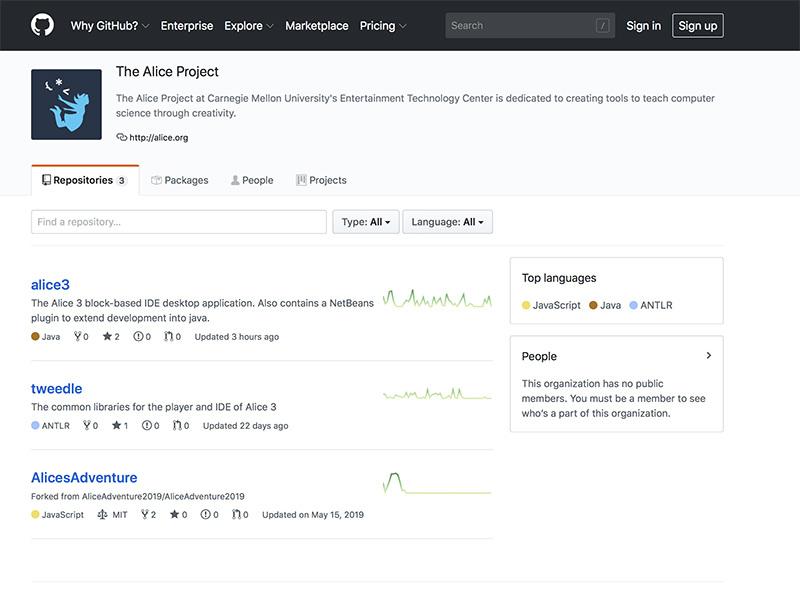
Task: Expand the Explore menu
Action: point(249,26)
